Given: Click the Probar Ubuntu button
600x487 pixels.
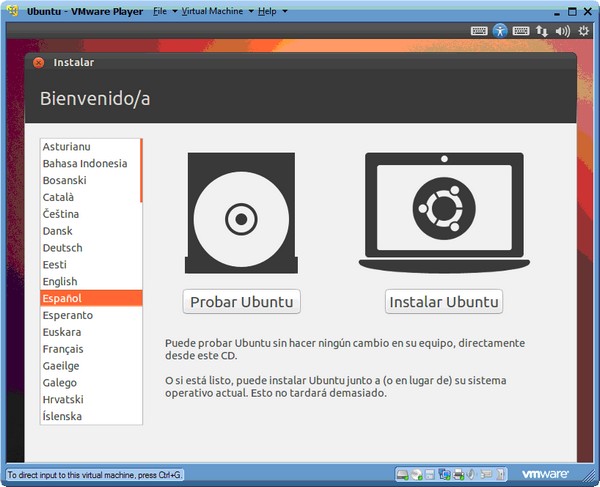Looking at the screenshot, I should tap(241, 302).
